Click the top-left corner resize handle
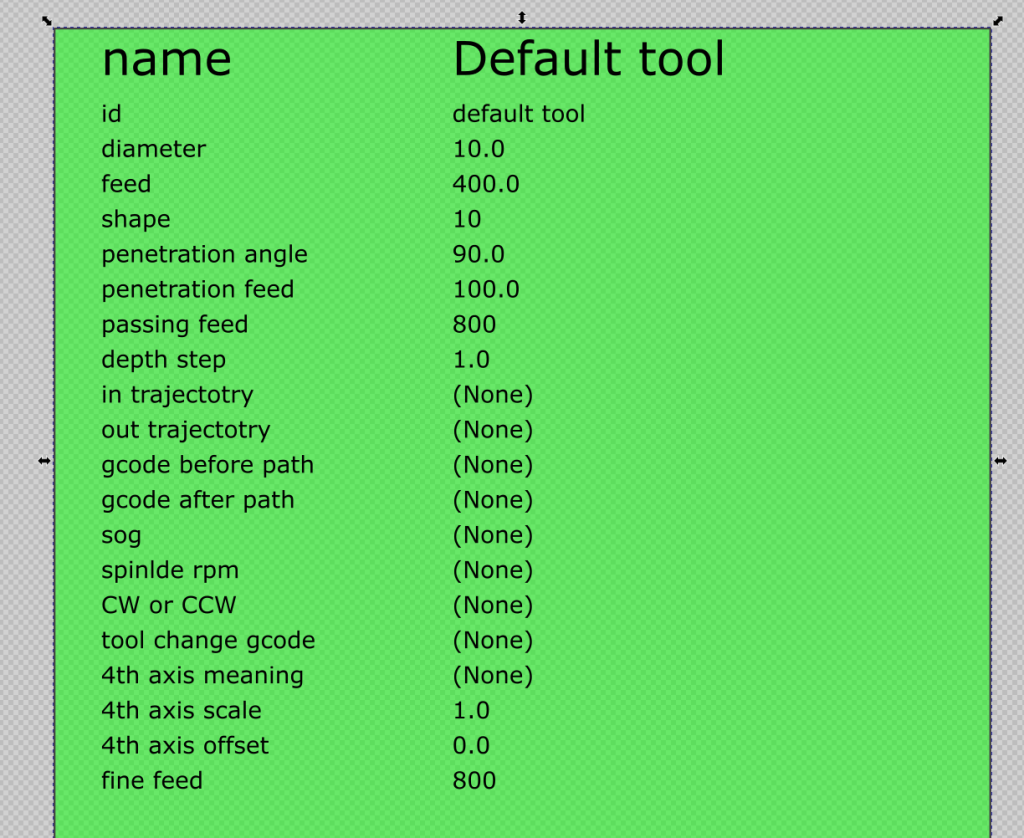Viewport: 1024px width, 838px height. pos(46,20)
